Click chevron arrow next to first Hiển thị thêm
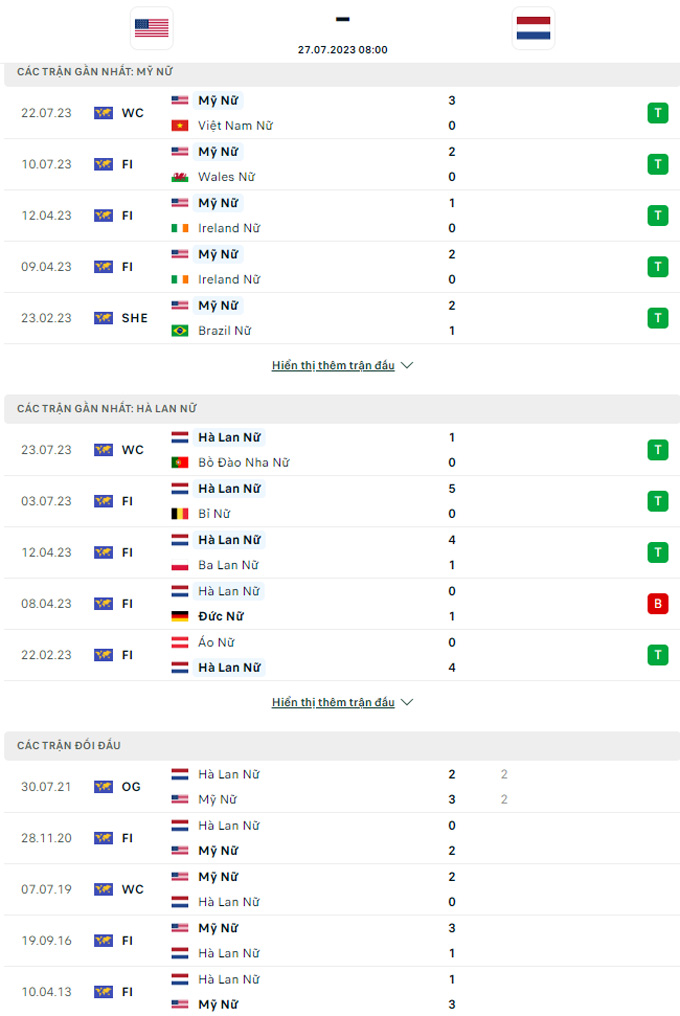This screenshot has height=1016, width=680. click(407, 366)
